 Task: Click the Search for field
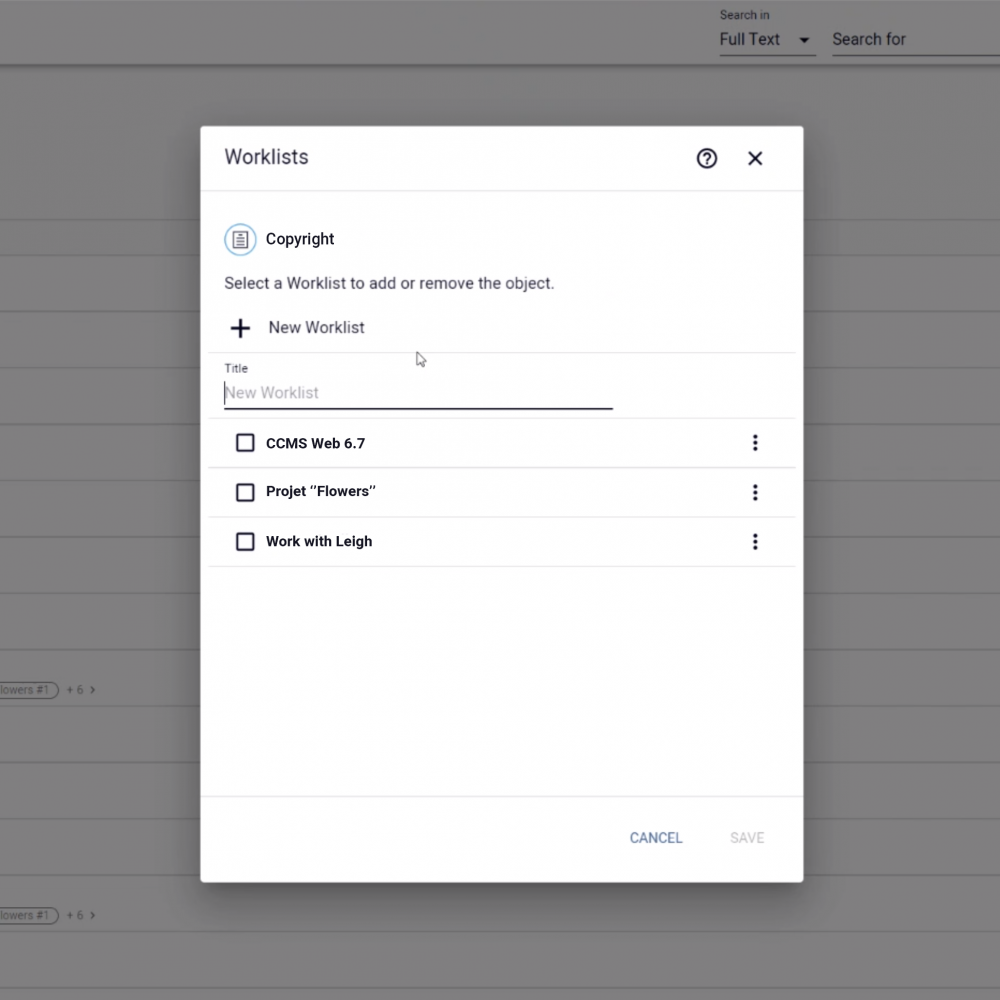pyautogui.click(x=916, y=40)
